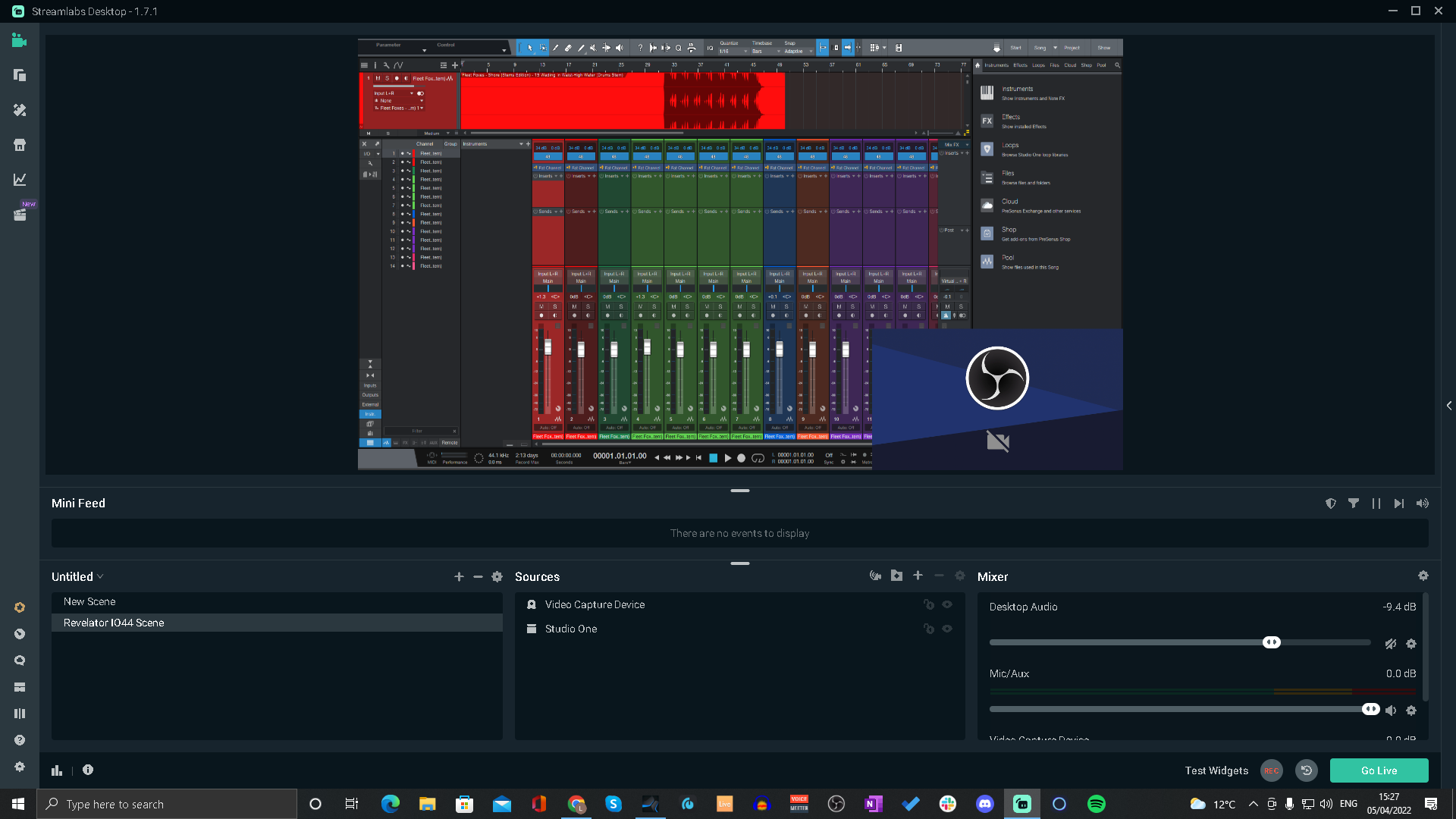Image resolution: width=1456 pixels, height=819 pixels.
Task: Add a new source with plus icon
Action: [918, 576]
